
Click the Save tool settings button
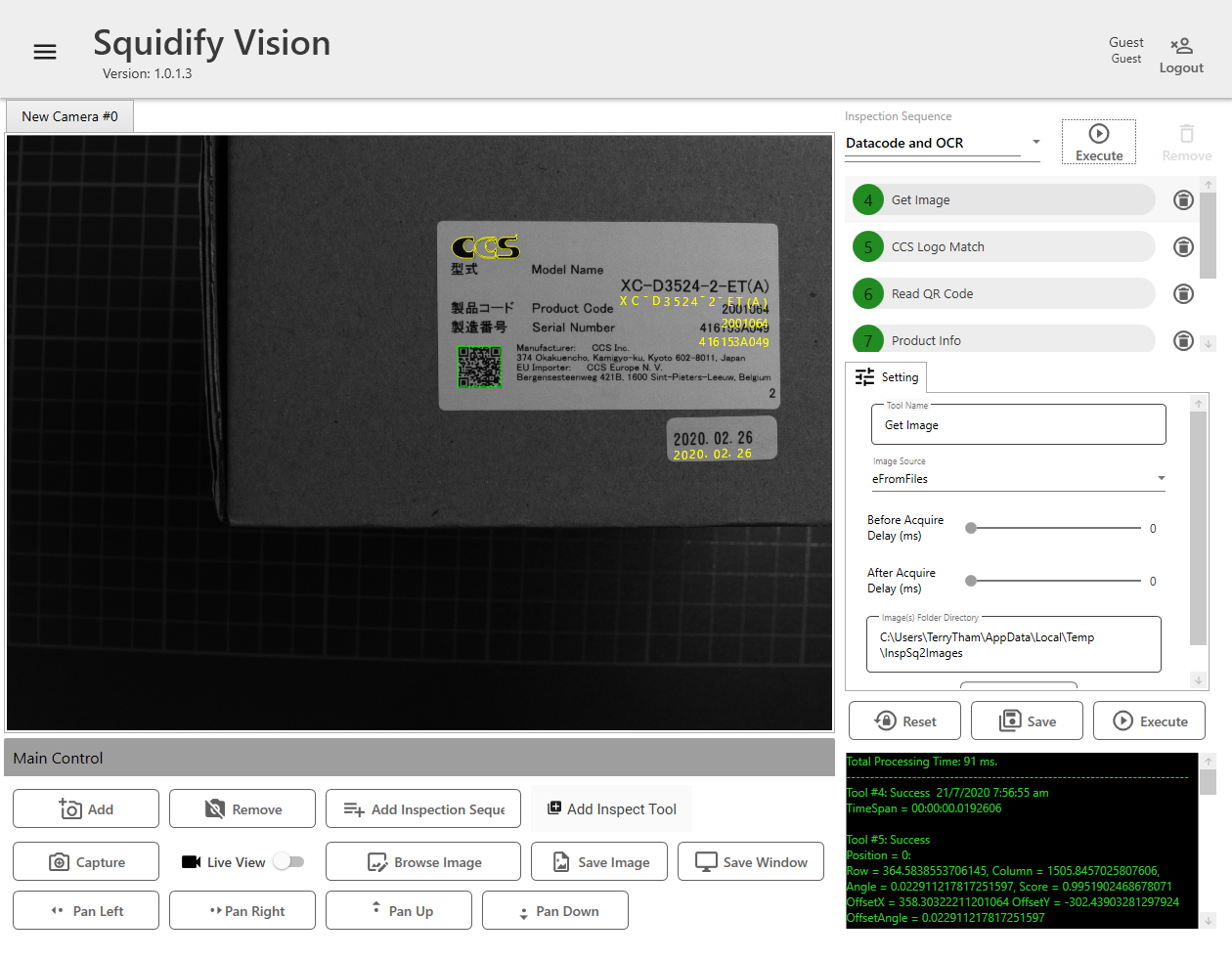tap(1027, 721)
